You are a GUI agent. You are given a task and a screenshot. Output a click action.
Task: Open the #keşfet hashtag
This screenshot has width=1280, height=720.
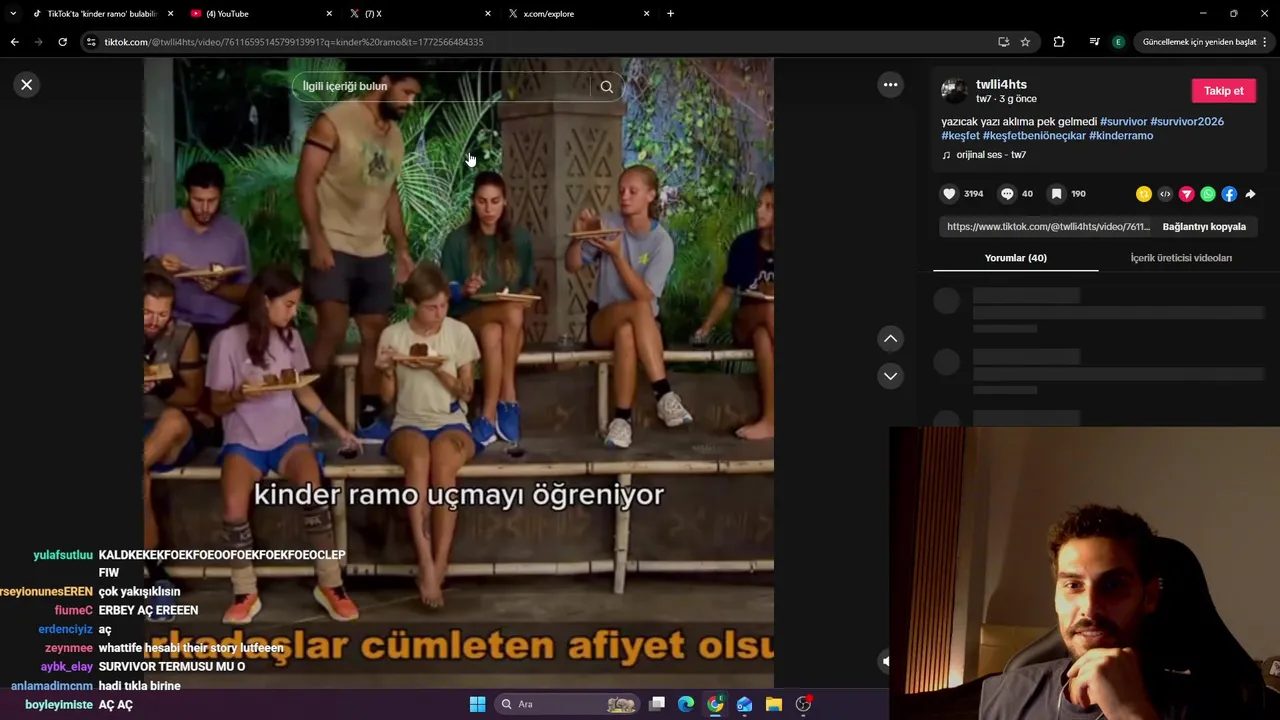(960, 136)
